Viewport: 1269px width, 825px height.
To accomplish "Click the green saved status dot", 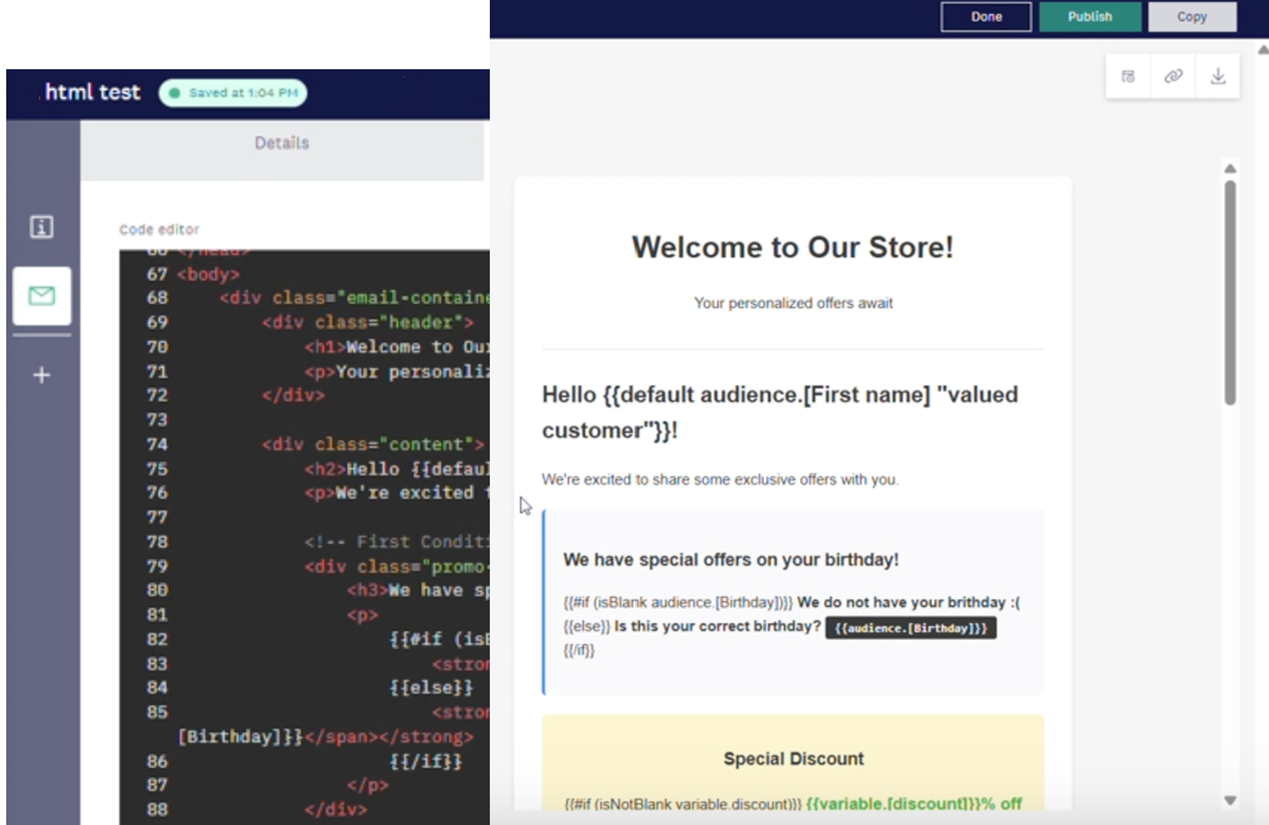I will point(175,94).
